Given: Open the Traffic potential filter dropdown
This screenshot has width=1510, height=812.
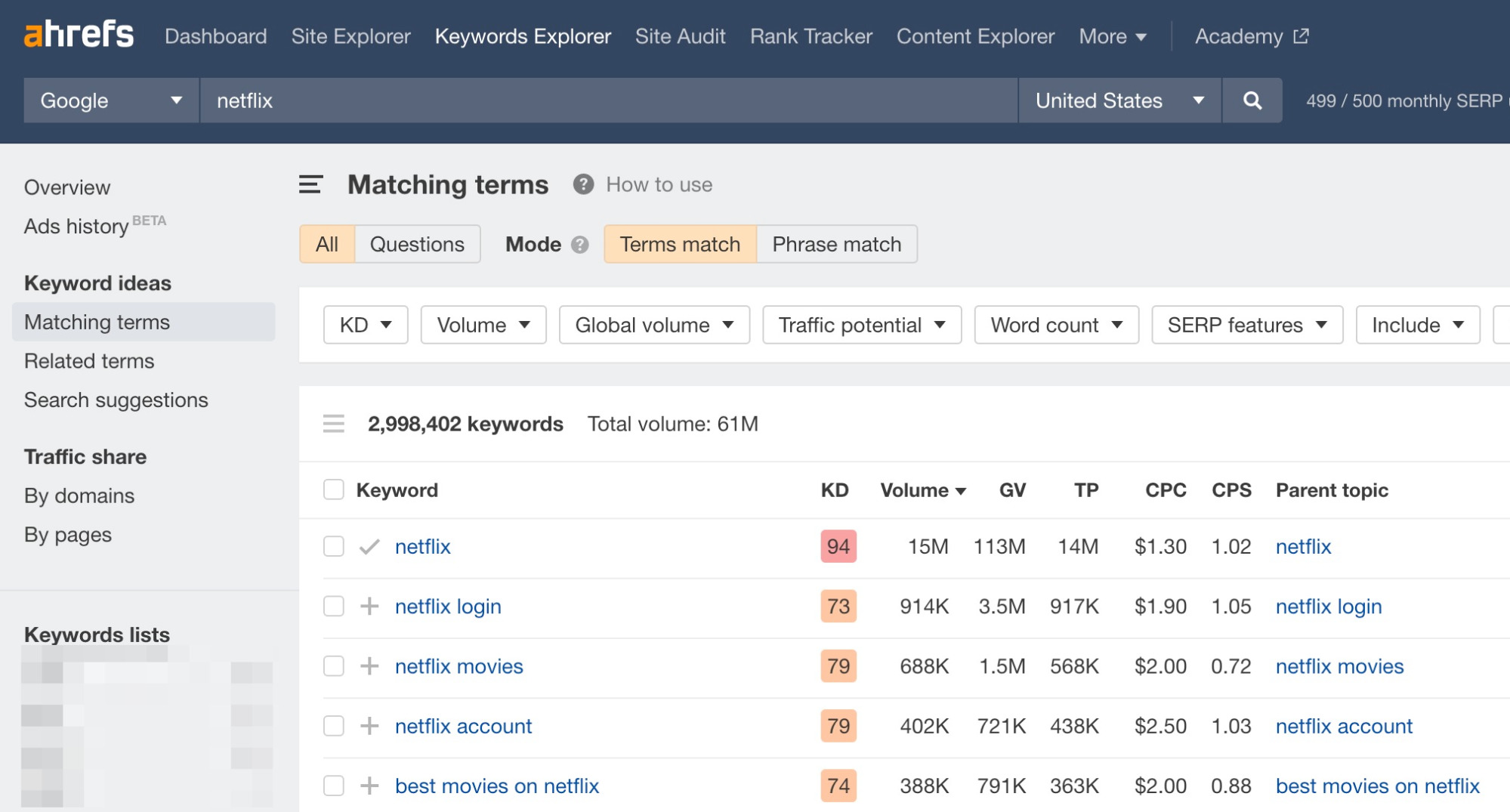Looking at the screenshot, I should pyautogui.click(x=862, y=325).
